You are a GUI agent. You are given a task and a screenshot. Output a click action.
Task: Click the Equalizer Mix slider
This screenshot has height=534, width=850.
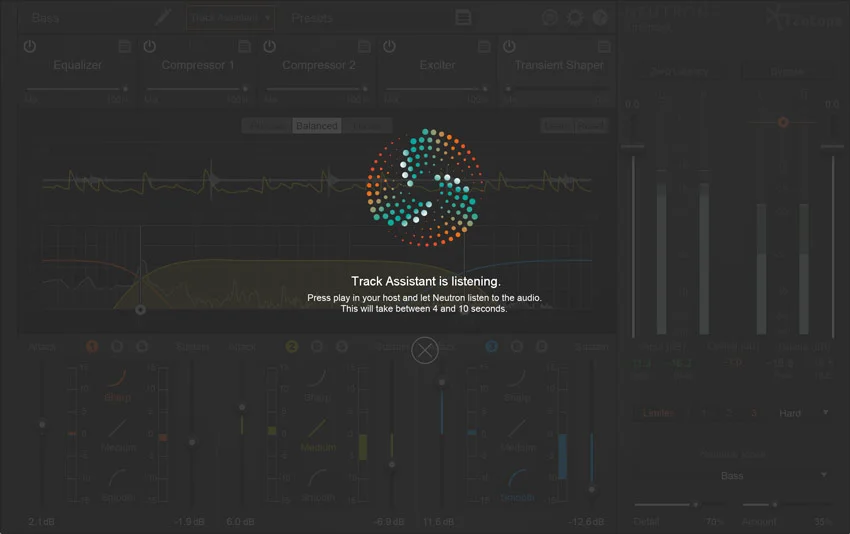pos(76,88)
